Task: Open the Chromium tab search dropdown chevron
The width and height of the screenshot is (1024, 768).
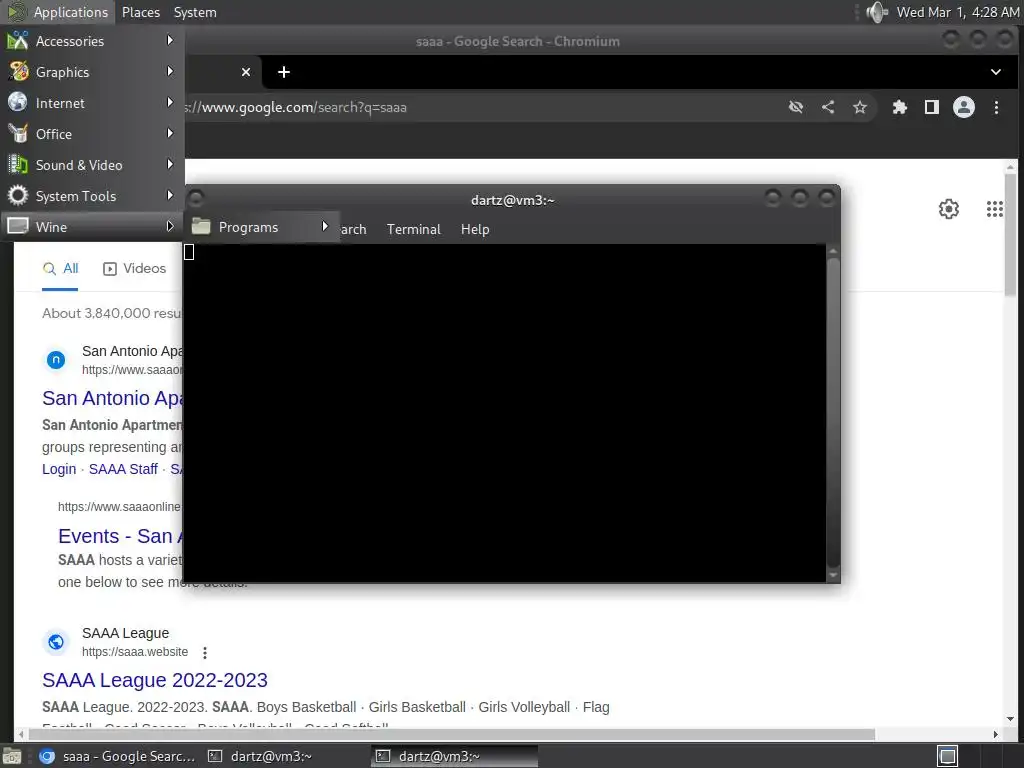Action: tap(995, 72)
